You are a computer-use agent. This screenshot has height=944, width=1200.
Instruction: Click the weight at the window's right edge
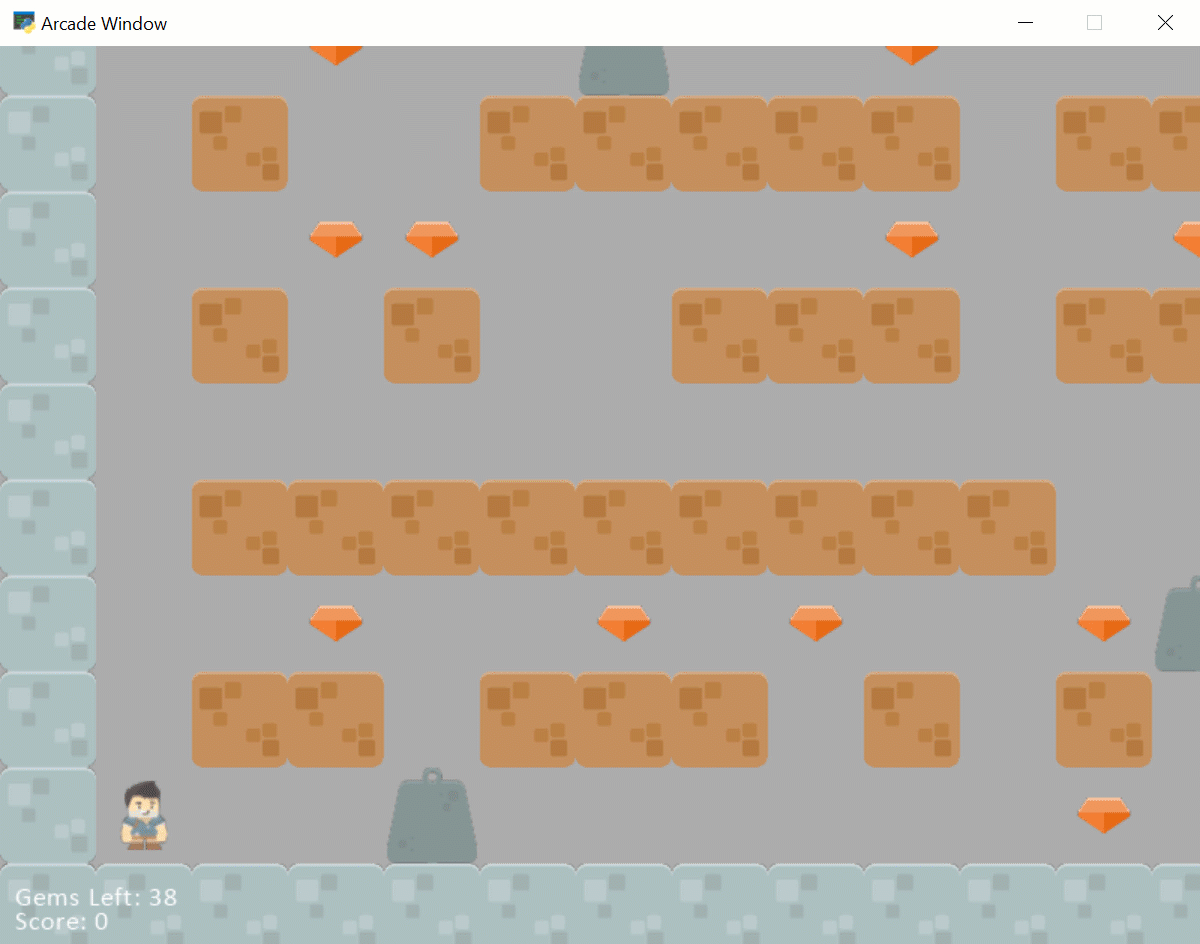1180,627
